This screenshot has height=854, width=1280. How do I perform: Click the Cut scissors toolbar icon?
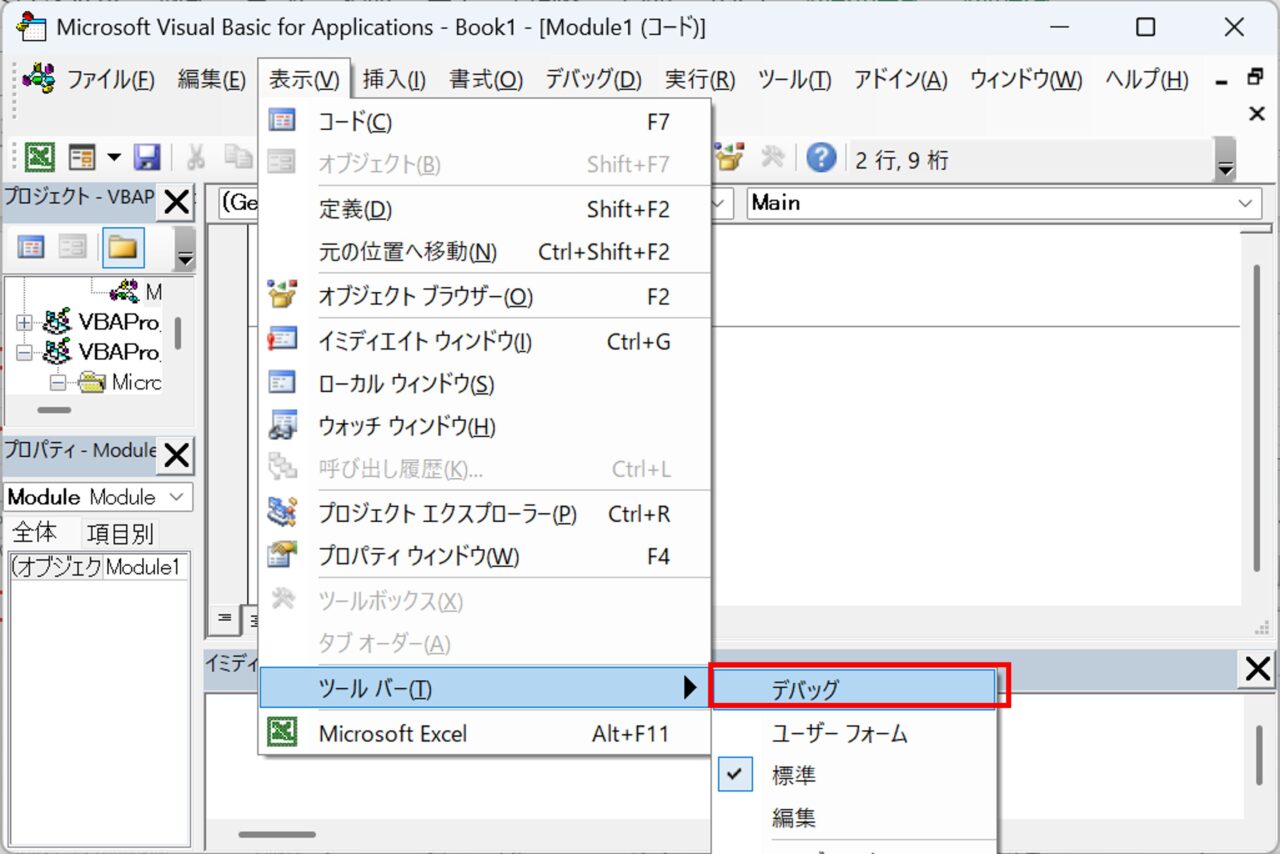(196, 157)
